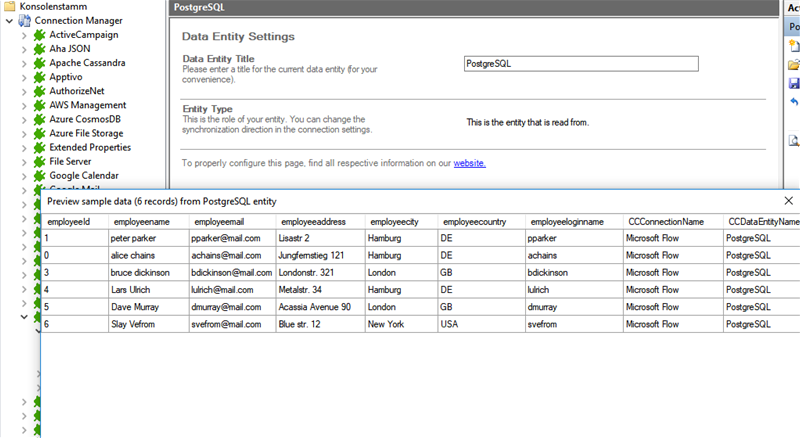Click the Konsolenstamm folder icon
This screenshot has height=438, width=800.
tap(9, 6)
